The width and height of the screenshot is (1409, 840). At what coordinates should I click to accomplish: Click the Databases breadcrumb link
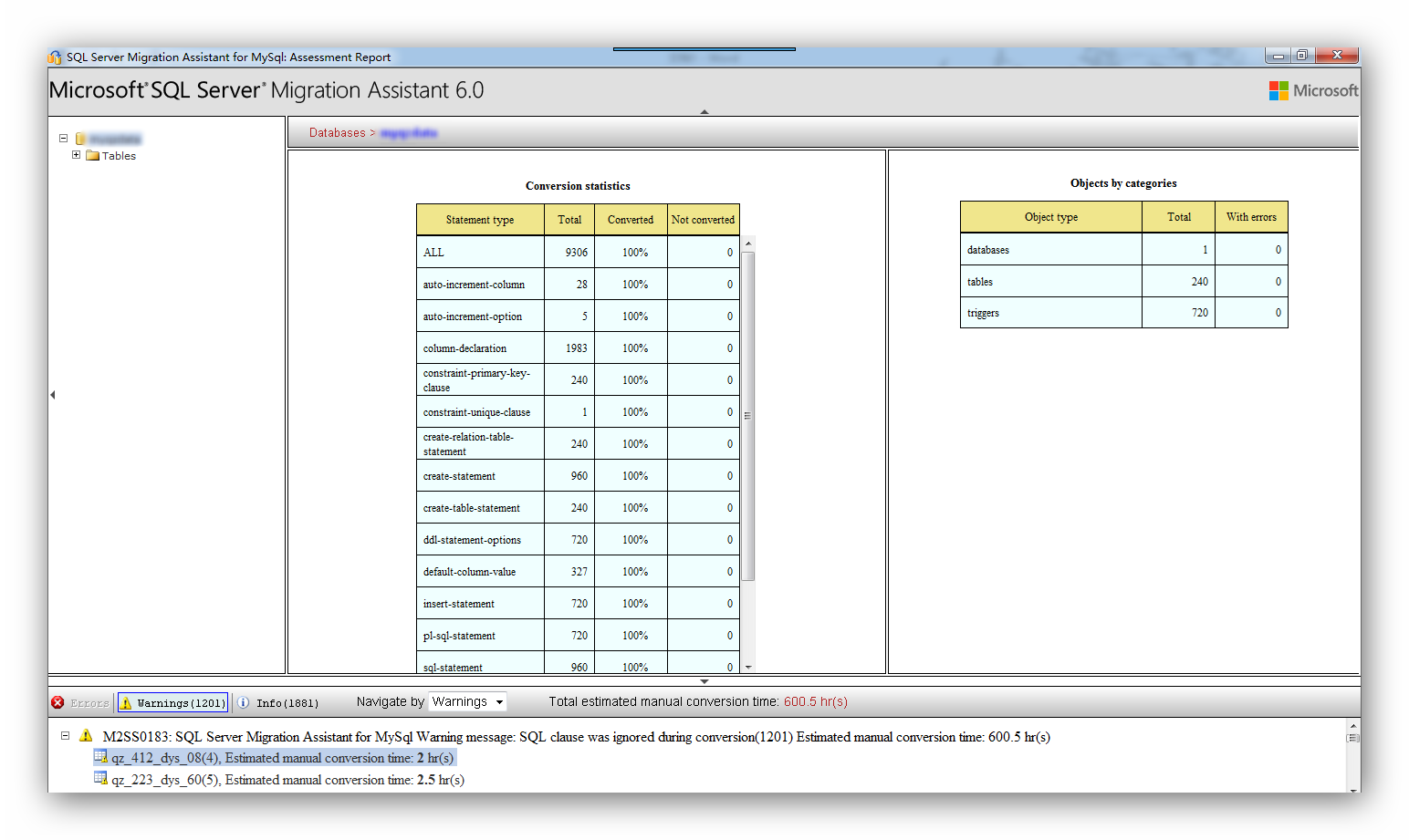point(337,133)
